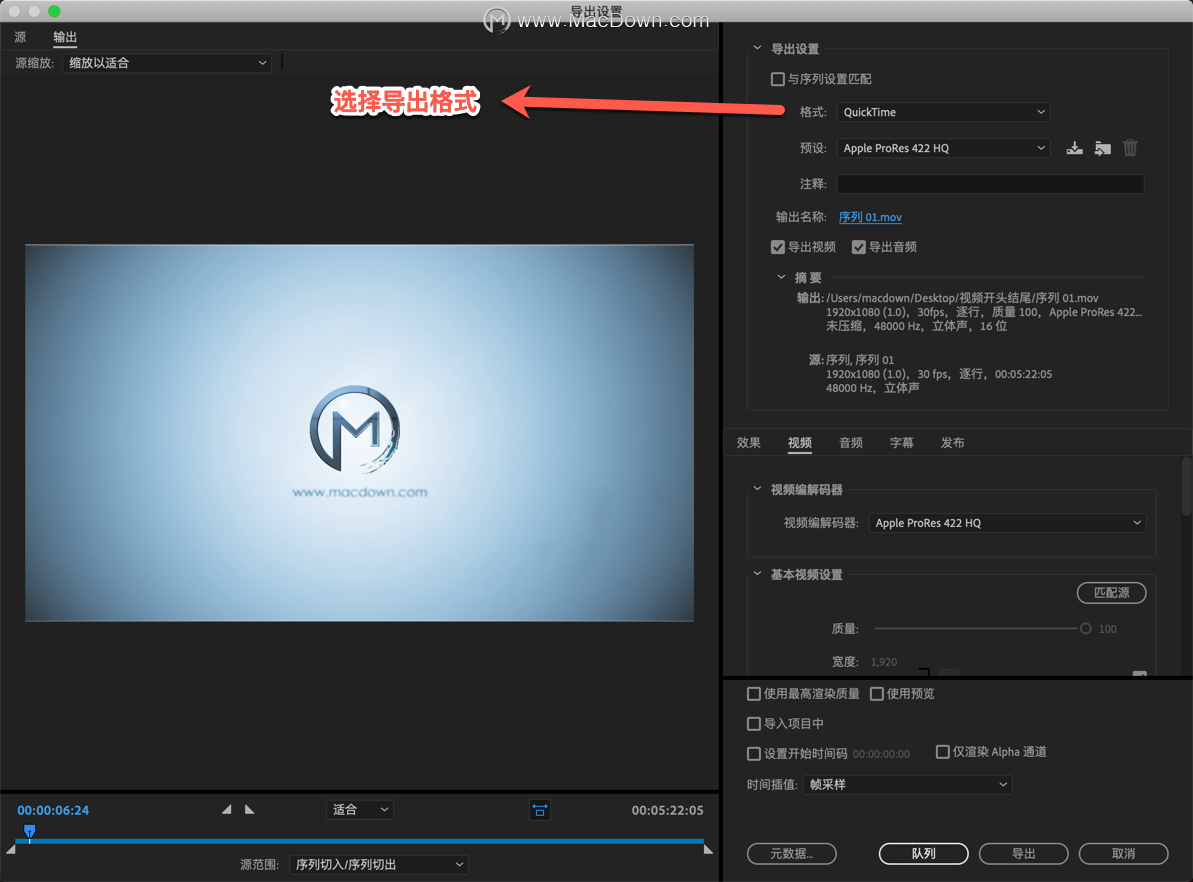Open the 适合 zoom level dropdown
Screen dimensions: 1193x882
click(360, 810)
